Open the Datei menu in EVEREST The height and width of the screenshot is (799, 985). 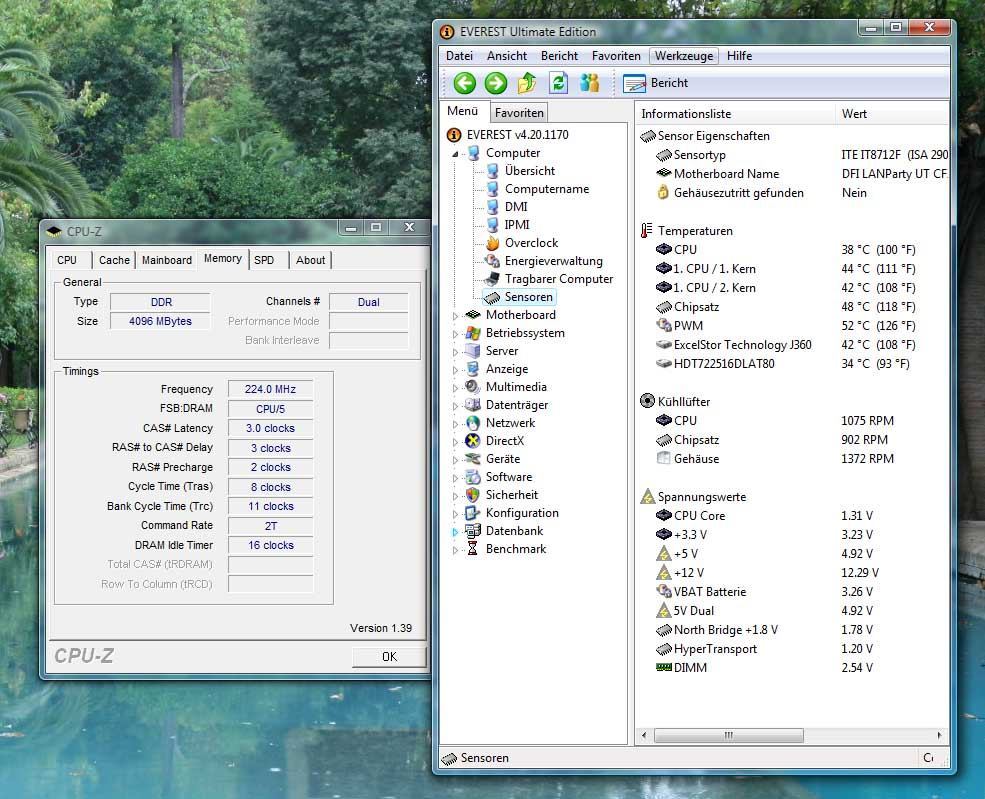point(459,56)
